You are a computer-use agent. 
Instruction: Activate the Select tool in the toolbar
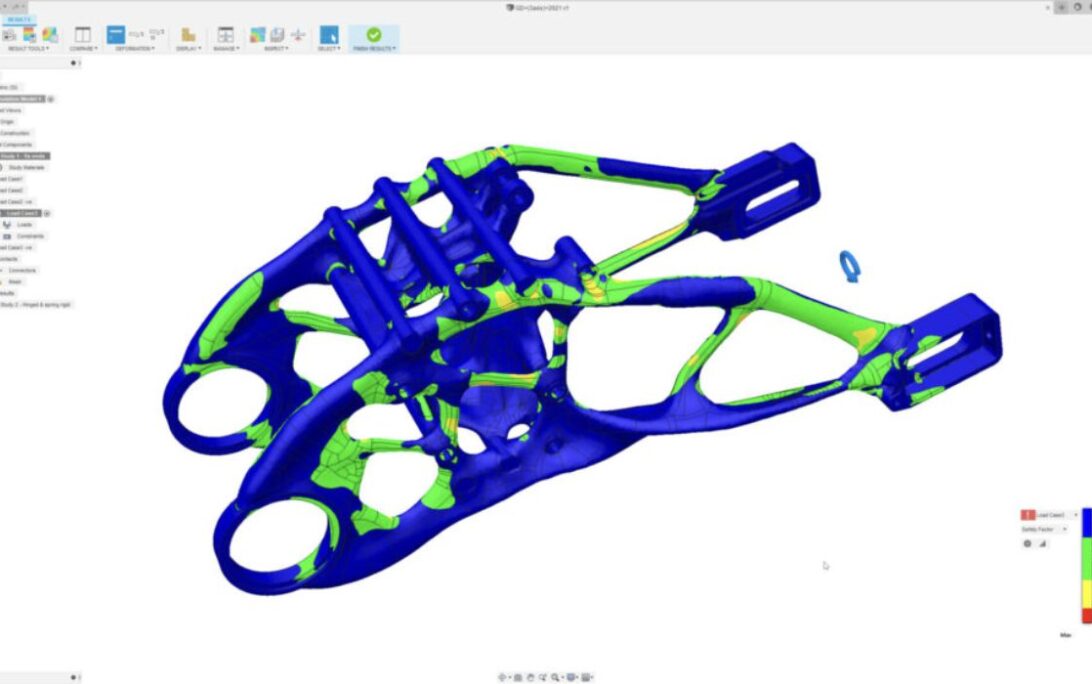click(x=327, y=33)
